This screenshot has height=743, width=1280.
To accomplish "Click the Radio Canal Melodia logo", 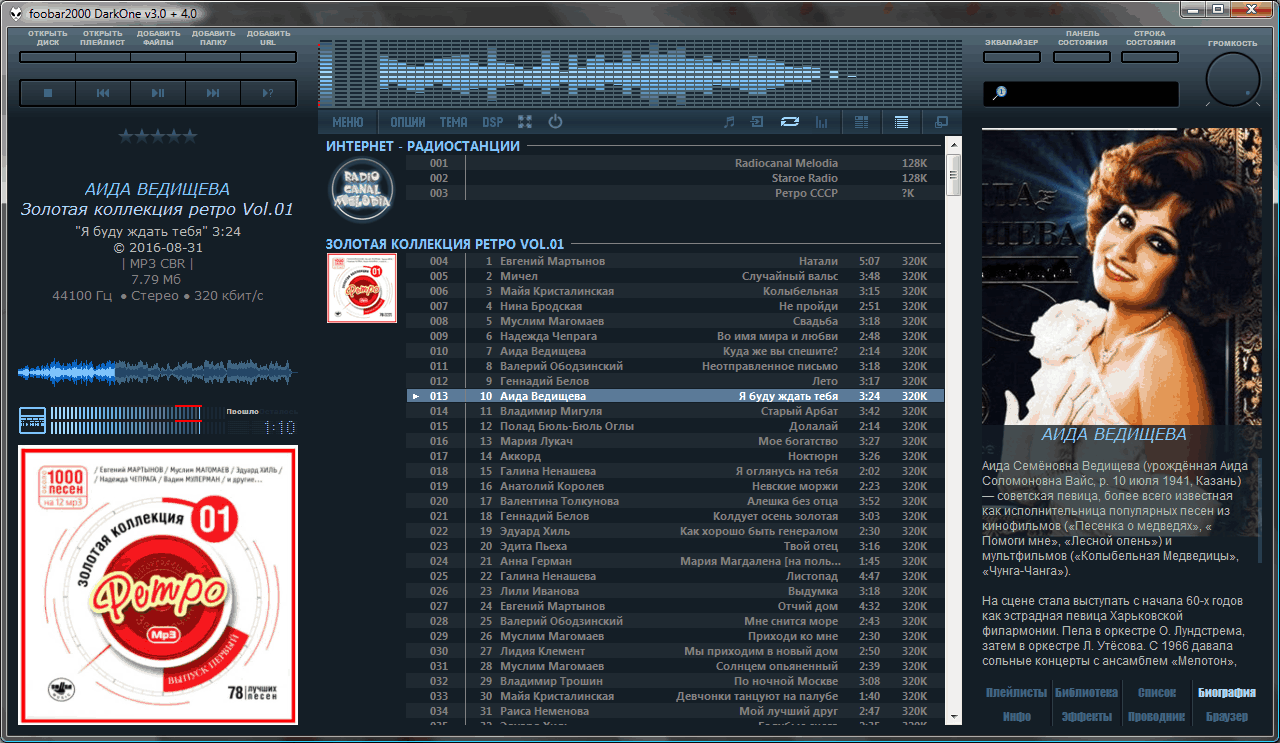I will point(361,188).
